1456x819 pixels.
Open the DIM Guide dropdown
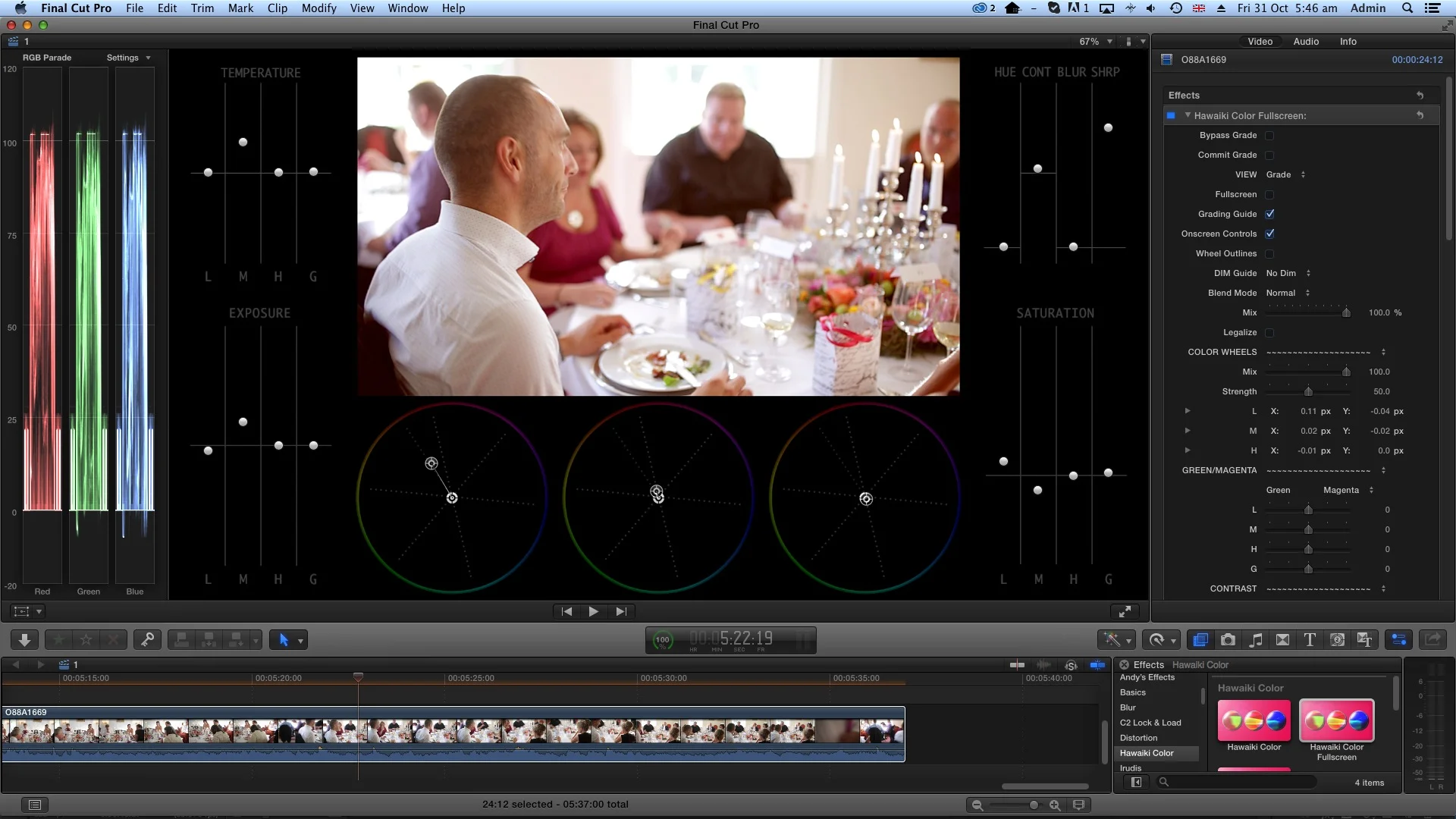point(1288,274)
